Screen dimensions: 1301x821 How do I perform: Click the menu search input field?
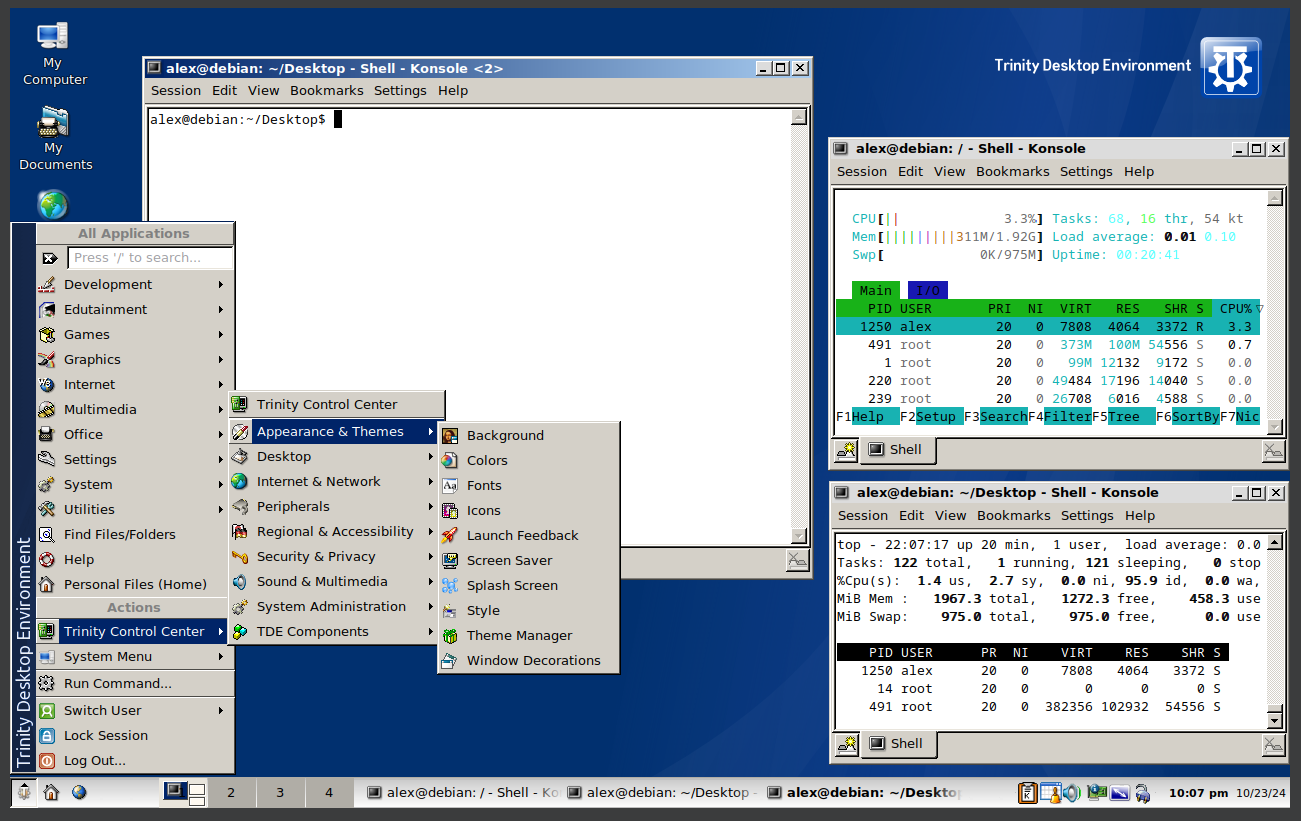(150, 258)
